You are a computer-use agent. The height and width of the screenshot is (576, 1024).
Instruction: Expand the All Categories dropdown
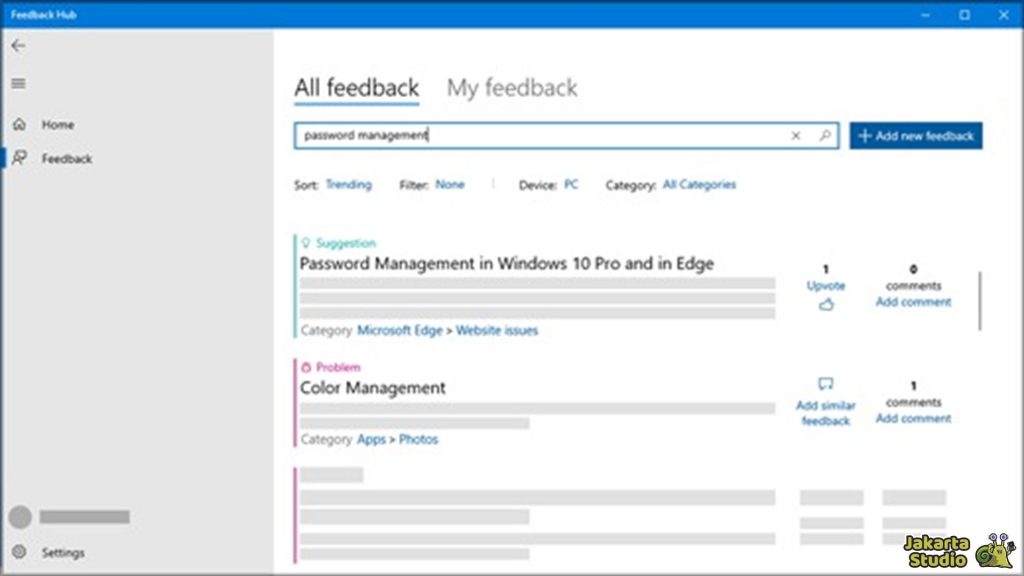click(x=699, y=185)
